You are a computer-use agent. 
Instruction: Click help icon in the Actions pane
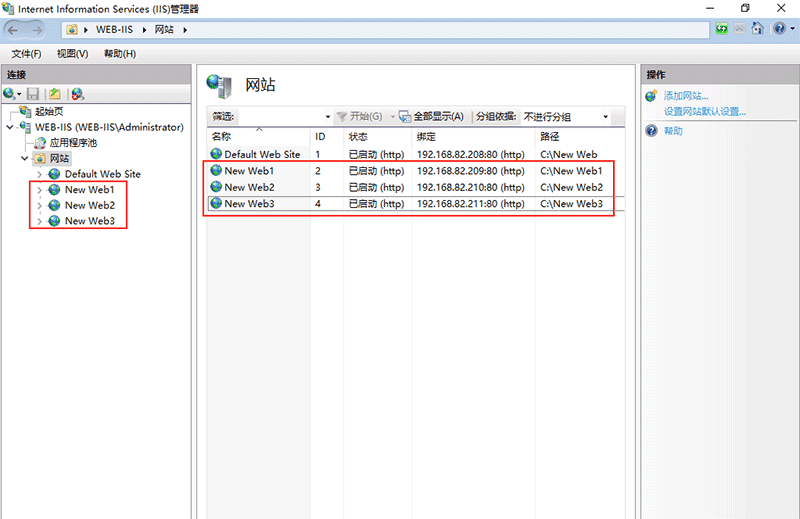(x=652, y=131)
